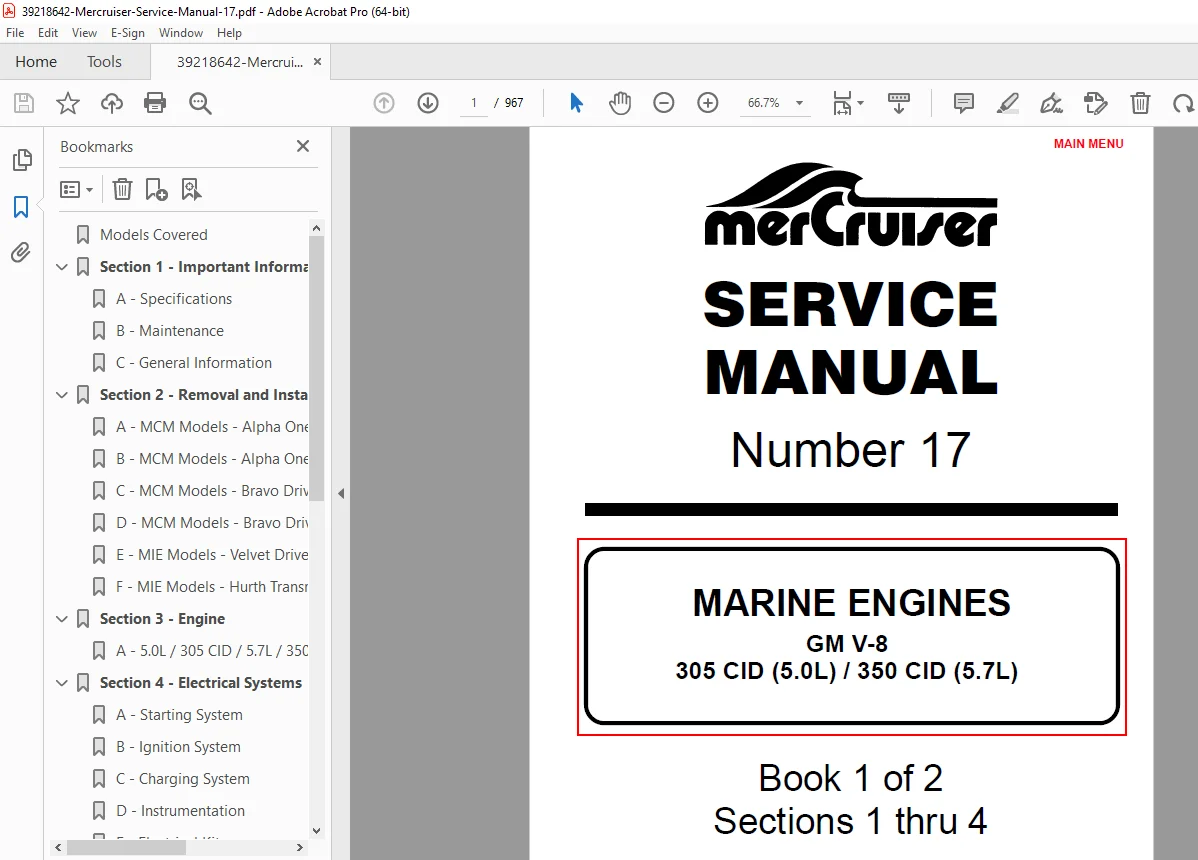This screenshot has width=1198, height=860.
Task: Click bookmarks horizontal scrollbar right arrow
Action: coord(300,848)
